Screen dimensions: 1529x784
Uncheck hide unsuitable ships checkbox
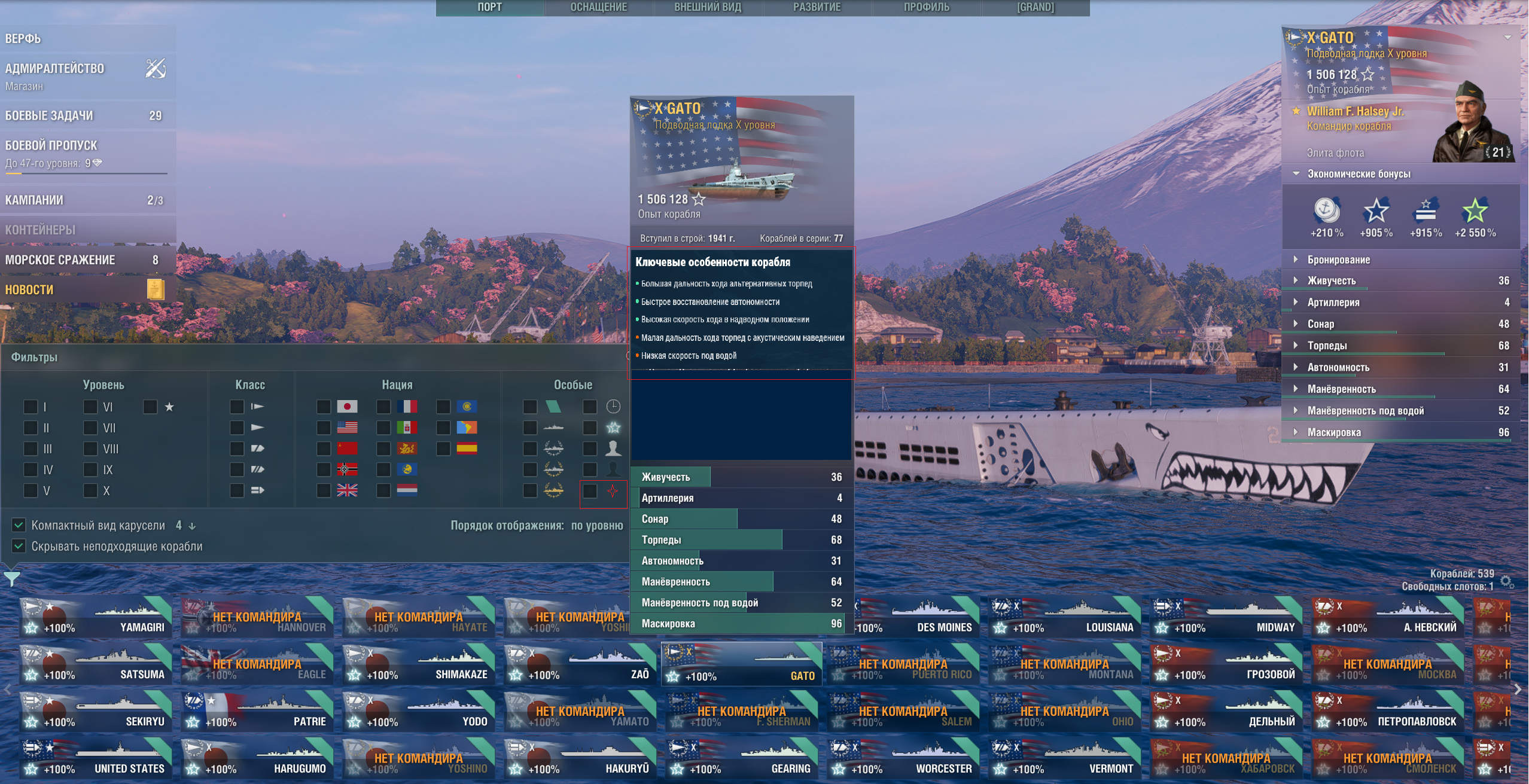click(x=19, y=546)
